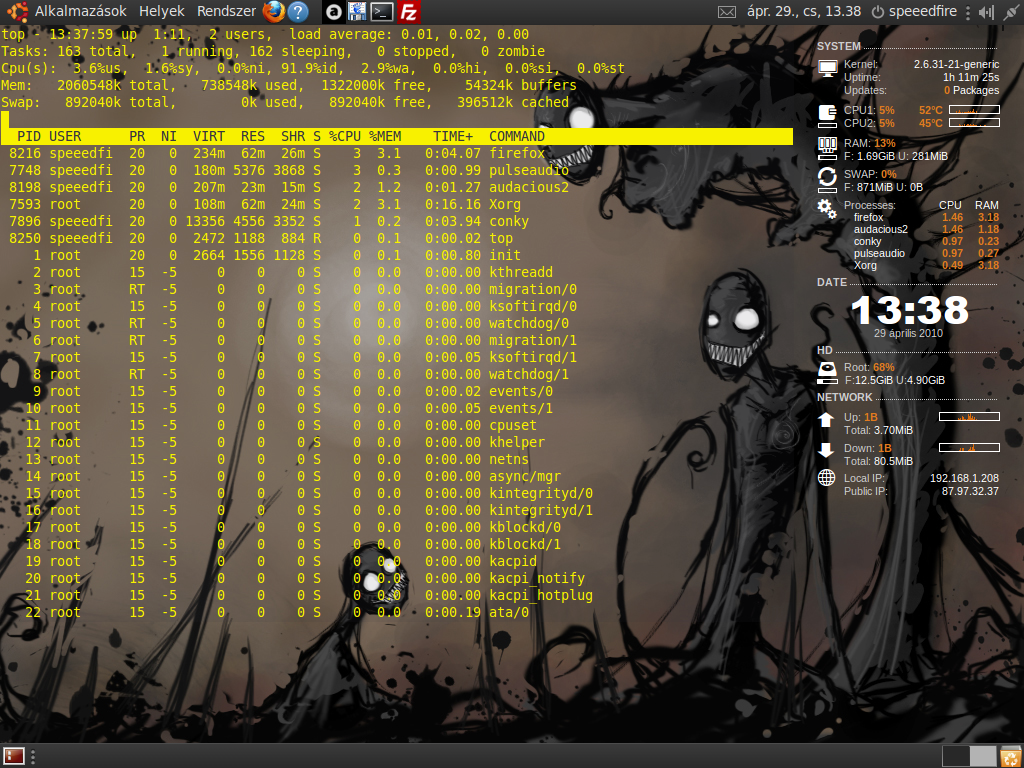Click the COMMAND column header in top
This screenshot has width=1024, height=768.
[x=517, y=136]
